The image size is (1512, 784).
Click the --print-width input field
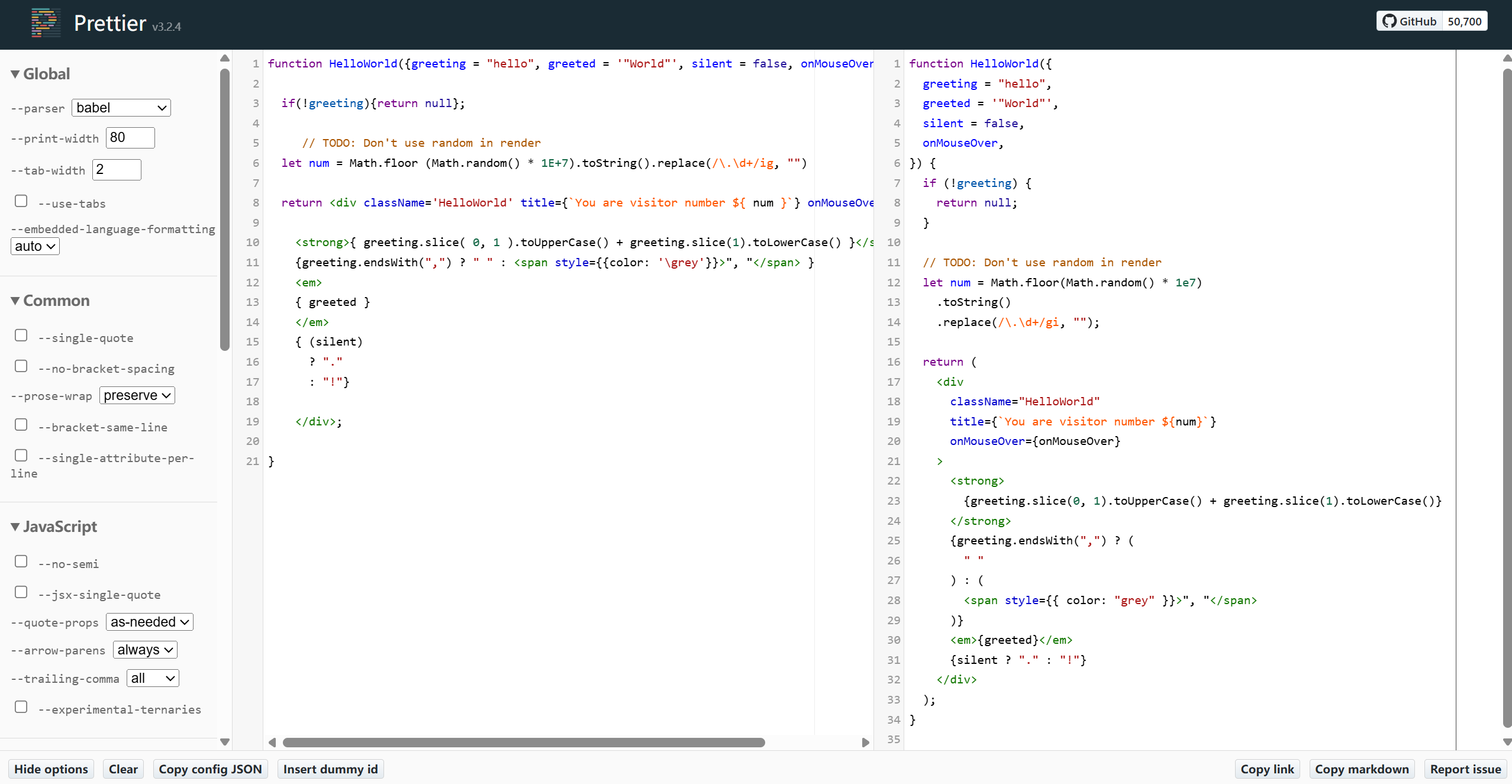(x=130, y=138)
